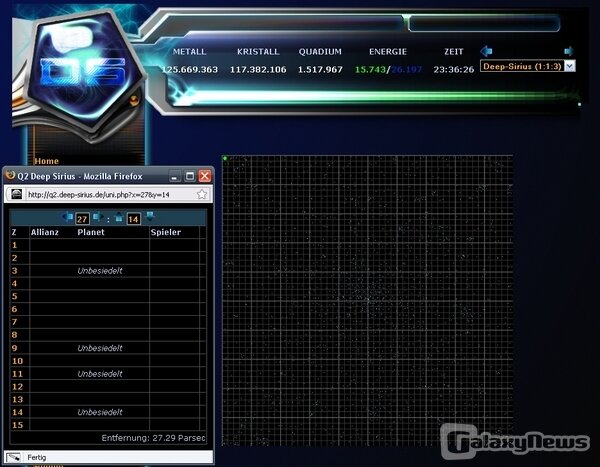The image size is (600, 467).
Task: Click the Fertig status bar text
Action: [x=37, y=457]
